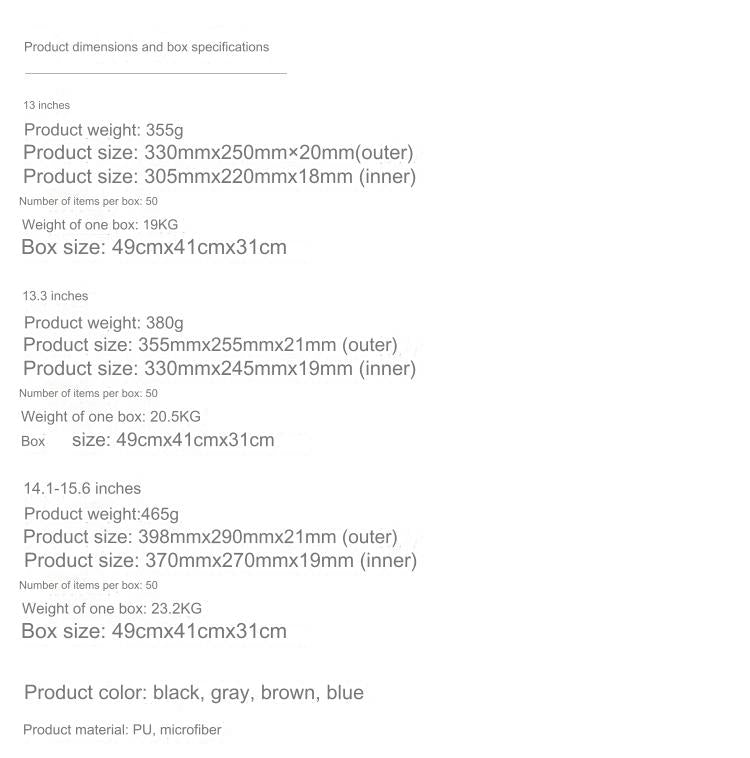Select the 'Product material: PU, microfiber' text

[x=122, y=730]
